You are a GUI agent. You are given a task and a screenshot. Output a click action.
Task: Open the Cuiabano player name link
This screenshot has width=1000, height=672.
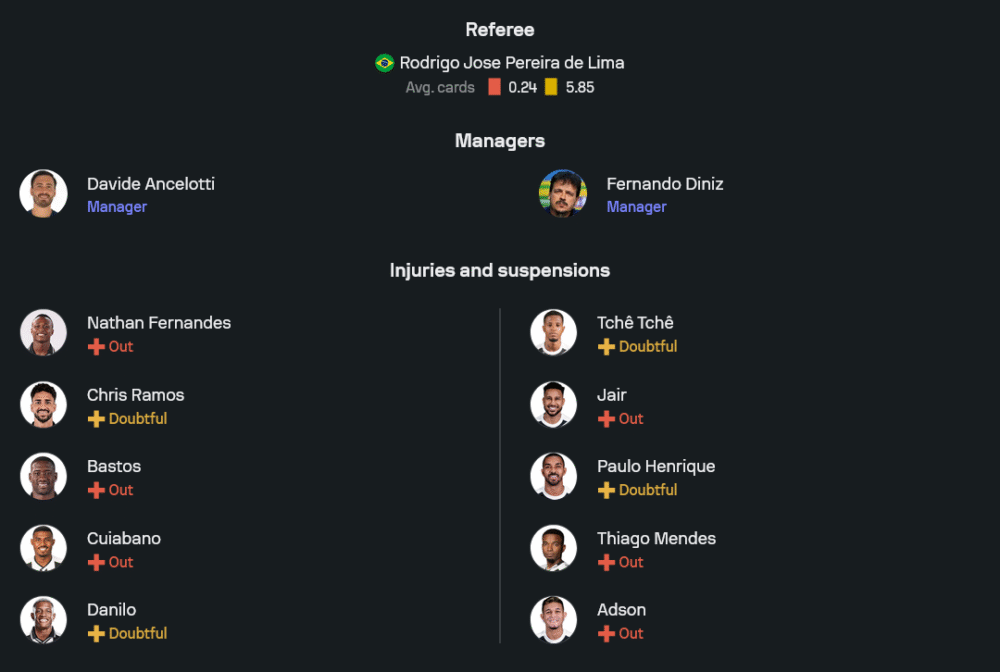(123, 538)
